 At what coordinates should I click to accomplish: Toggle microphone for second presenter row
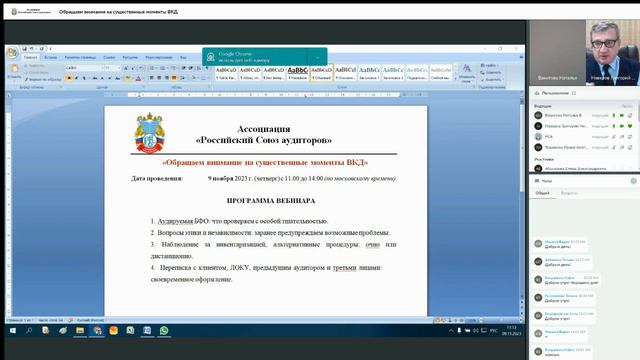[613, 126]
